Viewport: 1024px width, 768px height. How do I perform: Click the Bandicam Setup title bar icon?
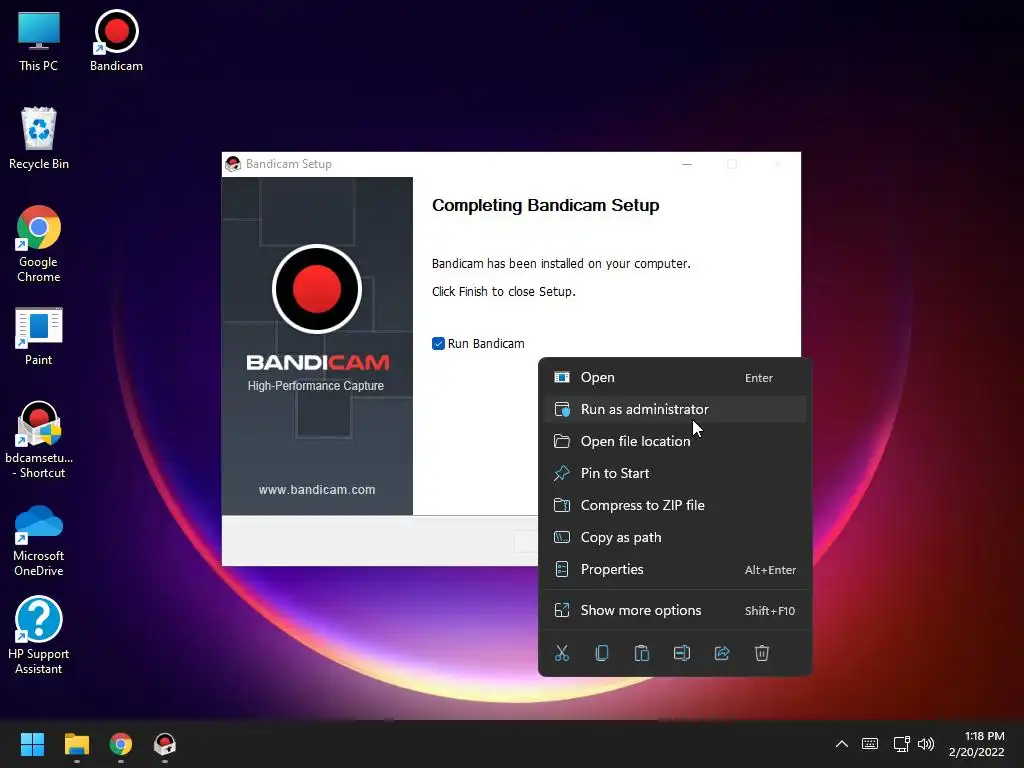tap(233, 164)
